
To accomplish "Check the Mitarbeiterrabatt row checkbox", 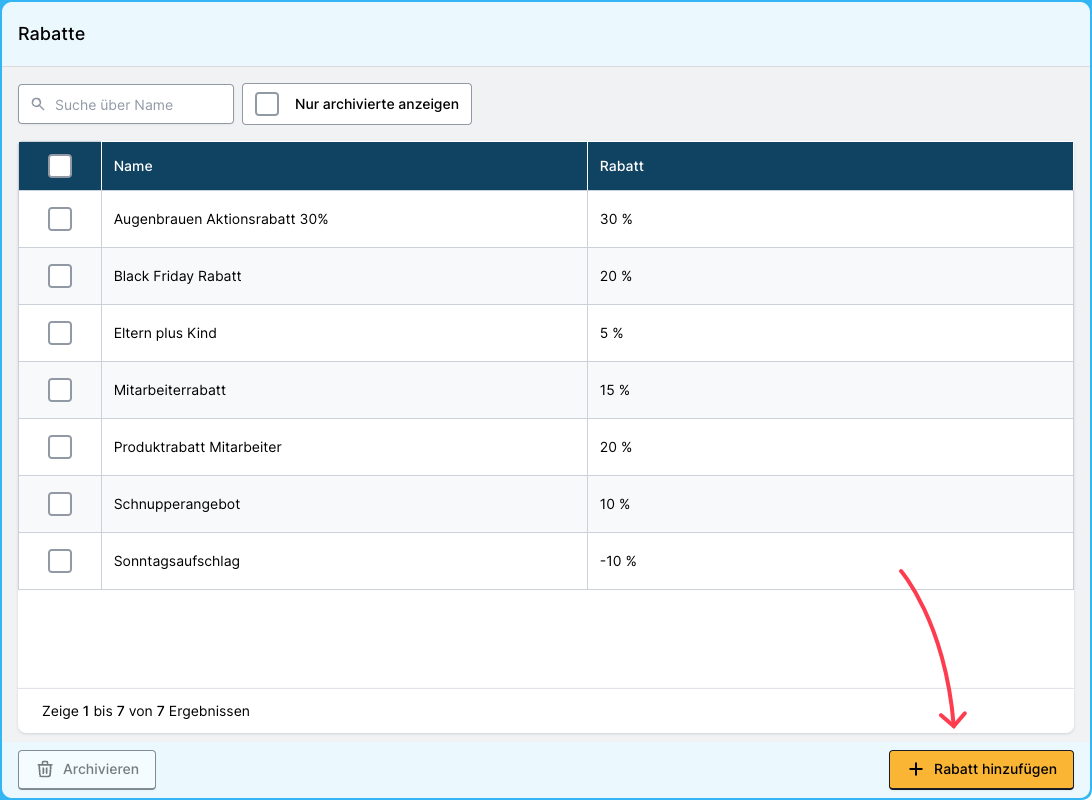I will coord(60,390).
